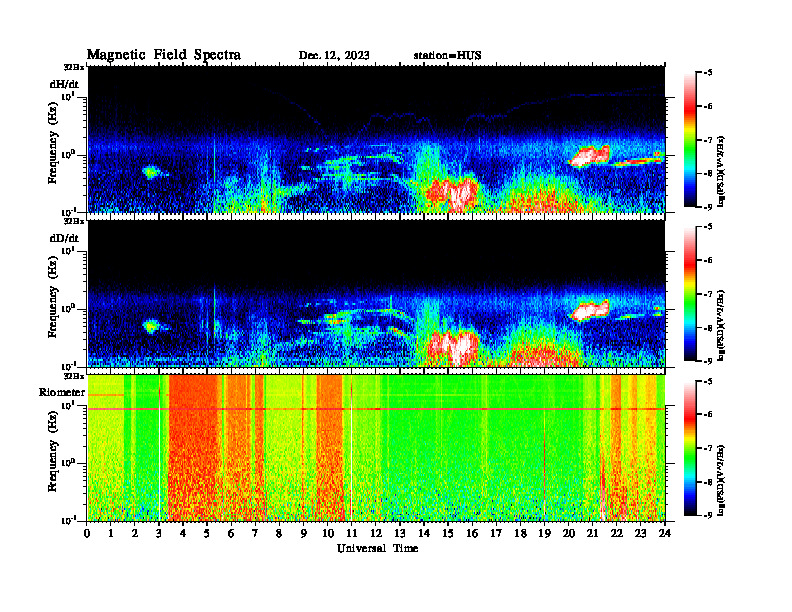The image size is (792, 612).
Task: Click the dH/dt colorbar's log PSD label
Action: (x=722, y=171)
